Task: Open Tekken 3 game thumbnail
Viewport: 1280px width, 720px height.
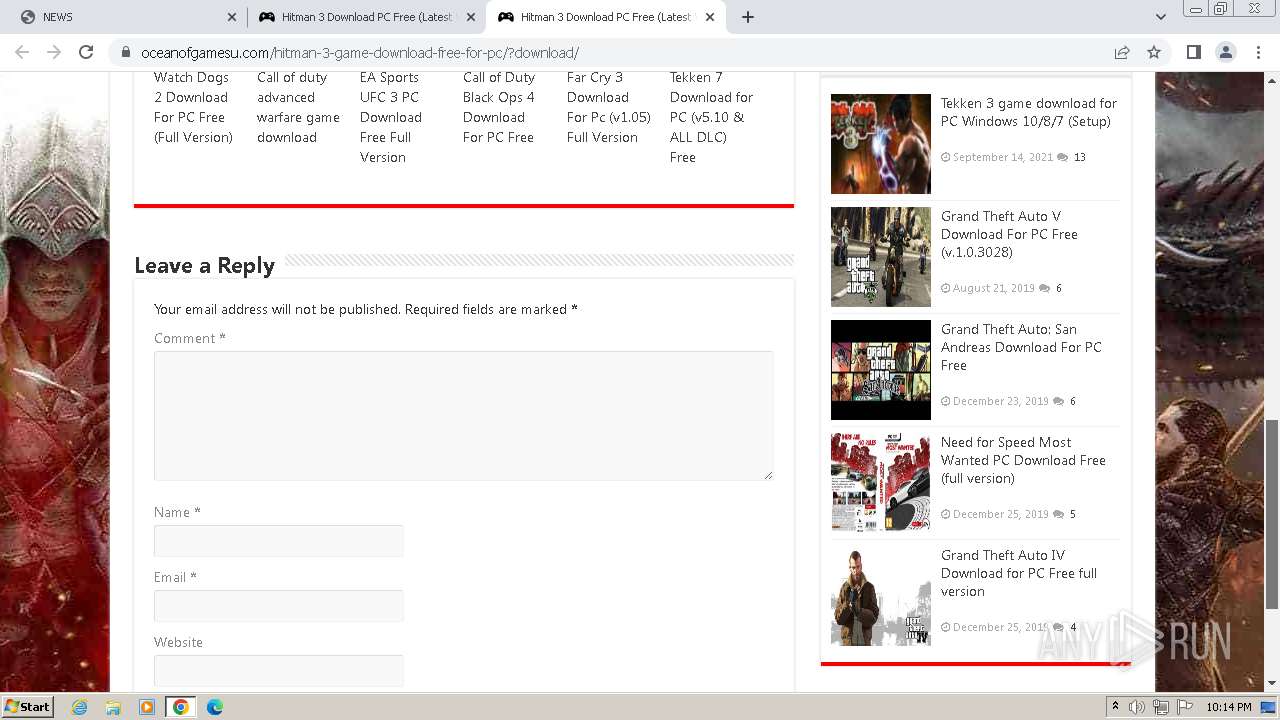Action: click(881, 144)
